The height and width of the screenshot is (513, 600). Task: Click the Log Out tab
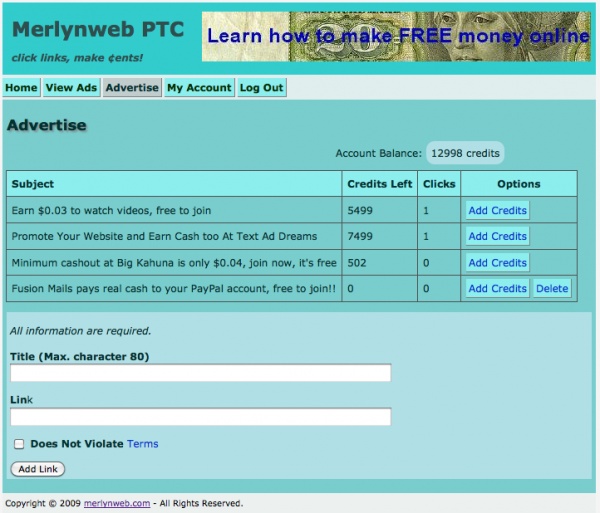tap(261, 88)
